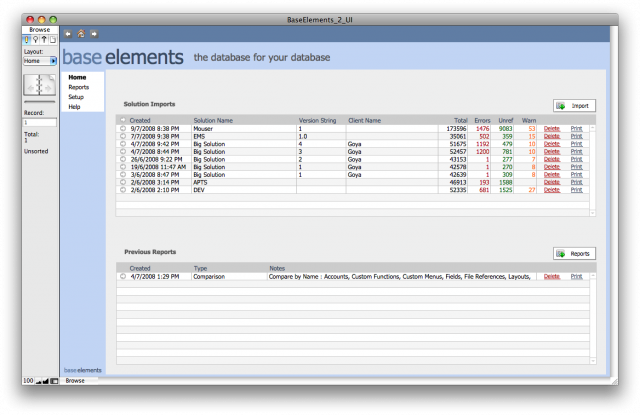Select radio circle for 4/7/2008 9:42 PM row
This screenshot has width=640, height=415.
point(123,144)
